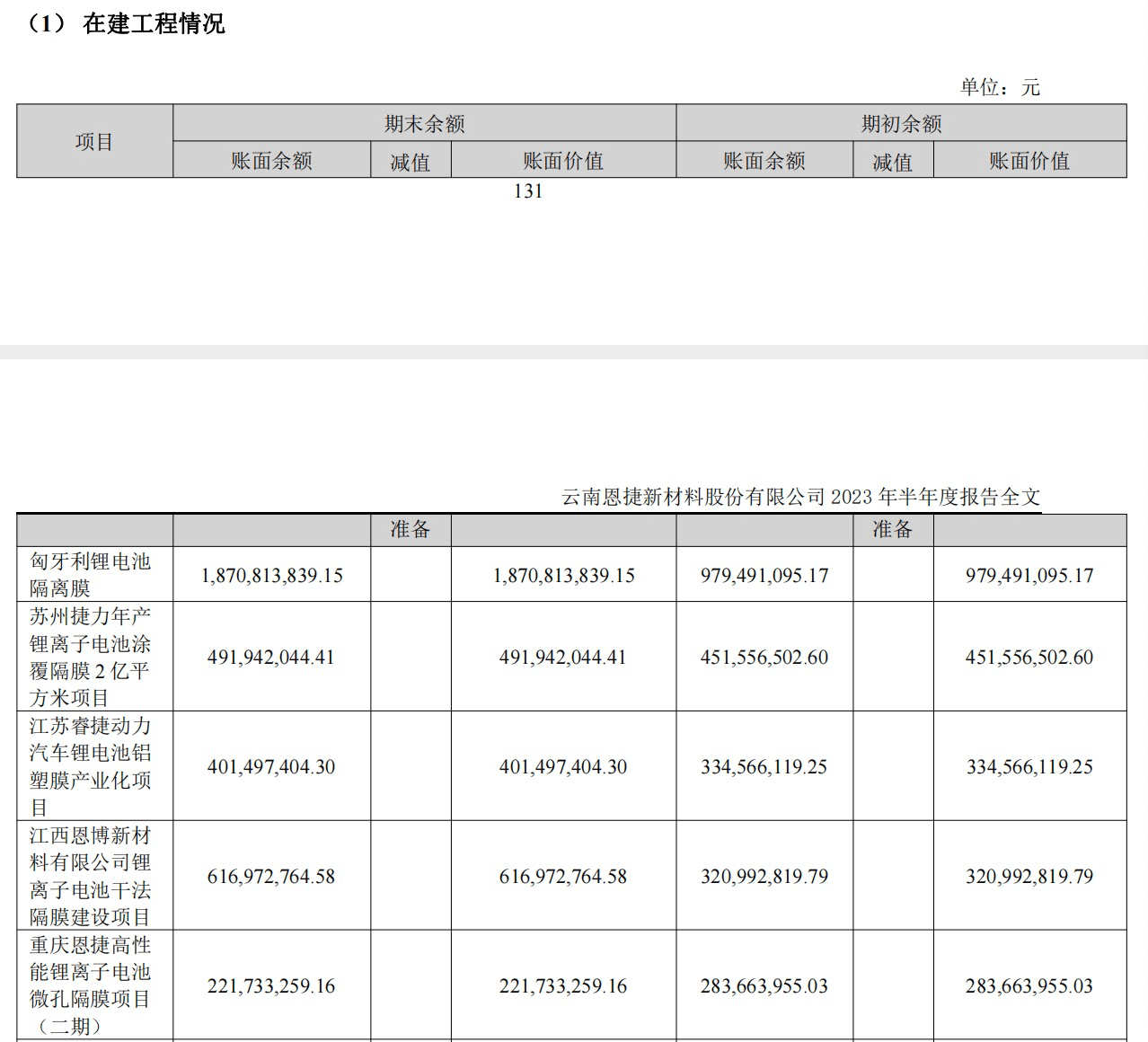Click the section heading 在建工程情况
Image resolution: width=1148 pixels, height=1042 pixels.
(x=153, y=24)
